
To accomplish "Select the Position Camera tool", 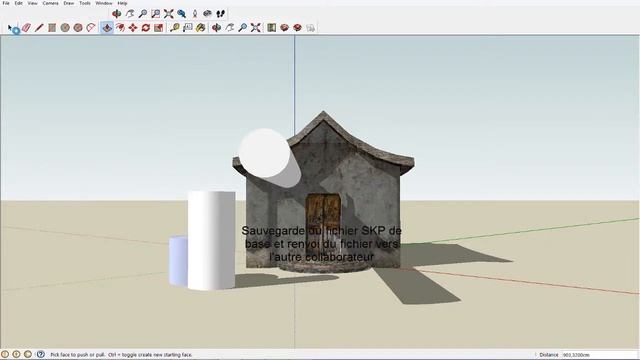I will click(195, 14).
